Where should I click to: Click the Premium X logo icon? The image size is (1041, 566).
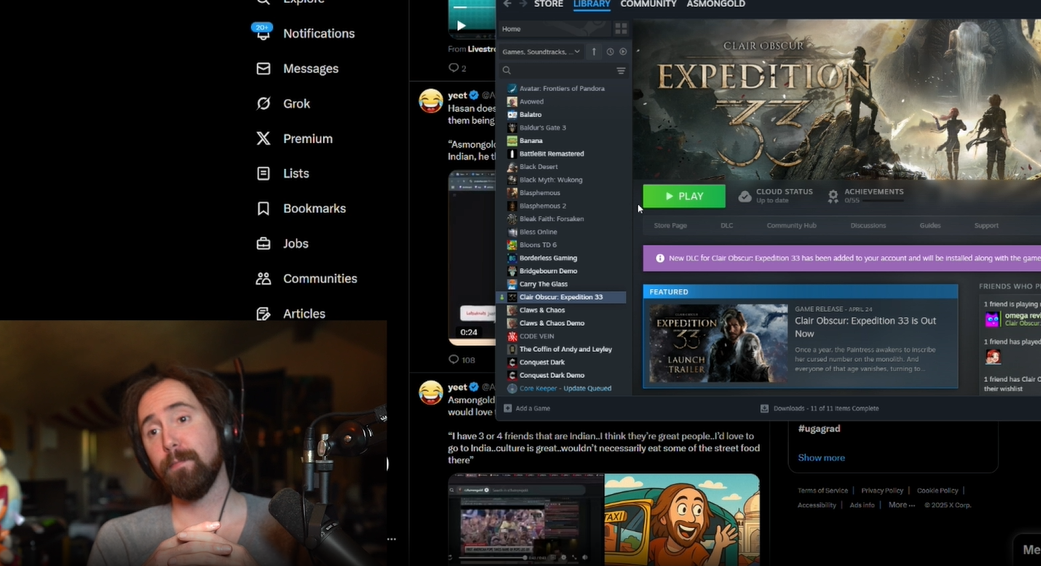click(264, 138)
